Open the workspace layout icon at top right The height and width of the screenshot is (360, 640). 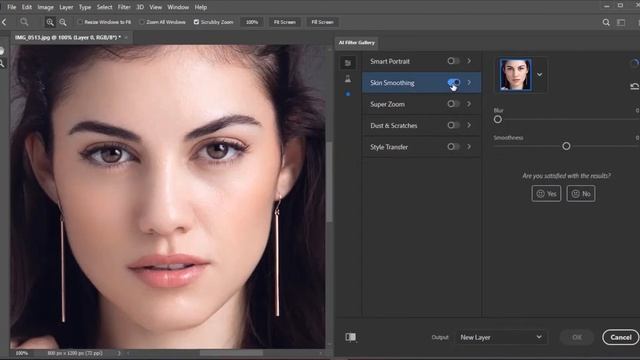(621, 22)
